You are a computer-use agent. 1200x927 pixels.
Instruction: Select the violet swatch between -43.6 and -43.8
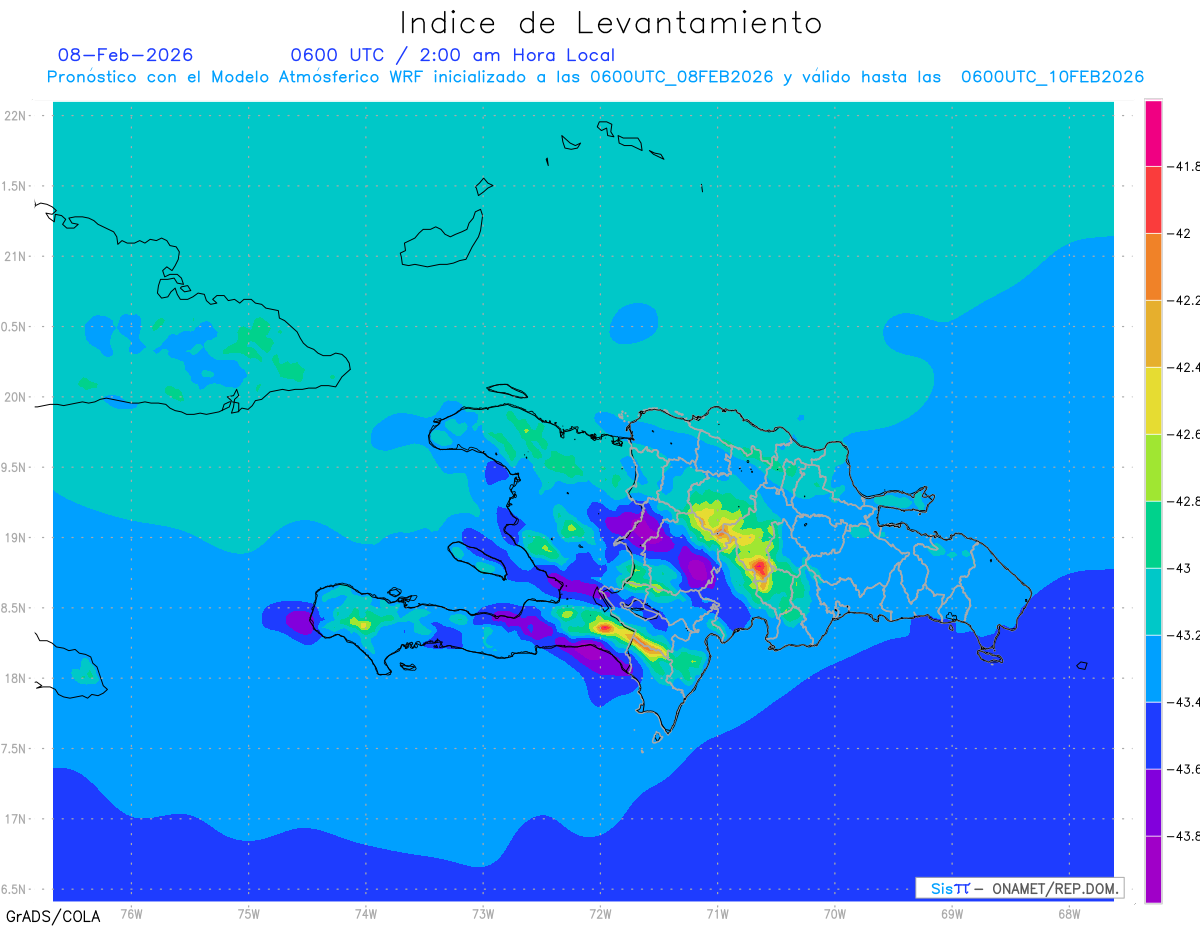click(1153, 802)
